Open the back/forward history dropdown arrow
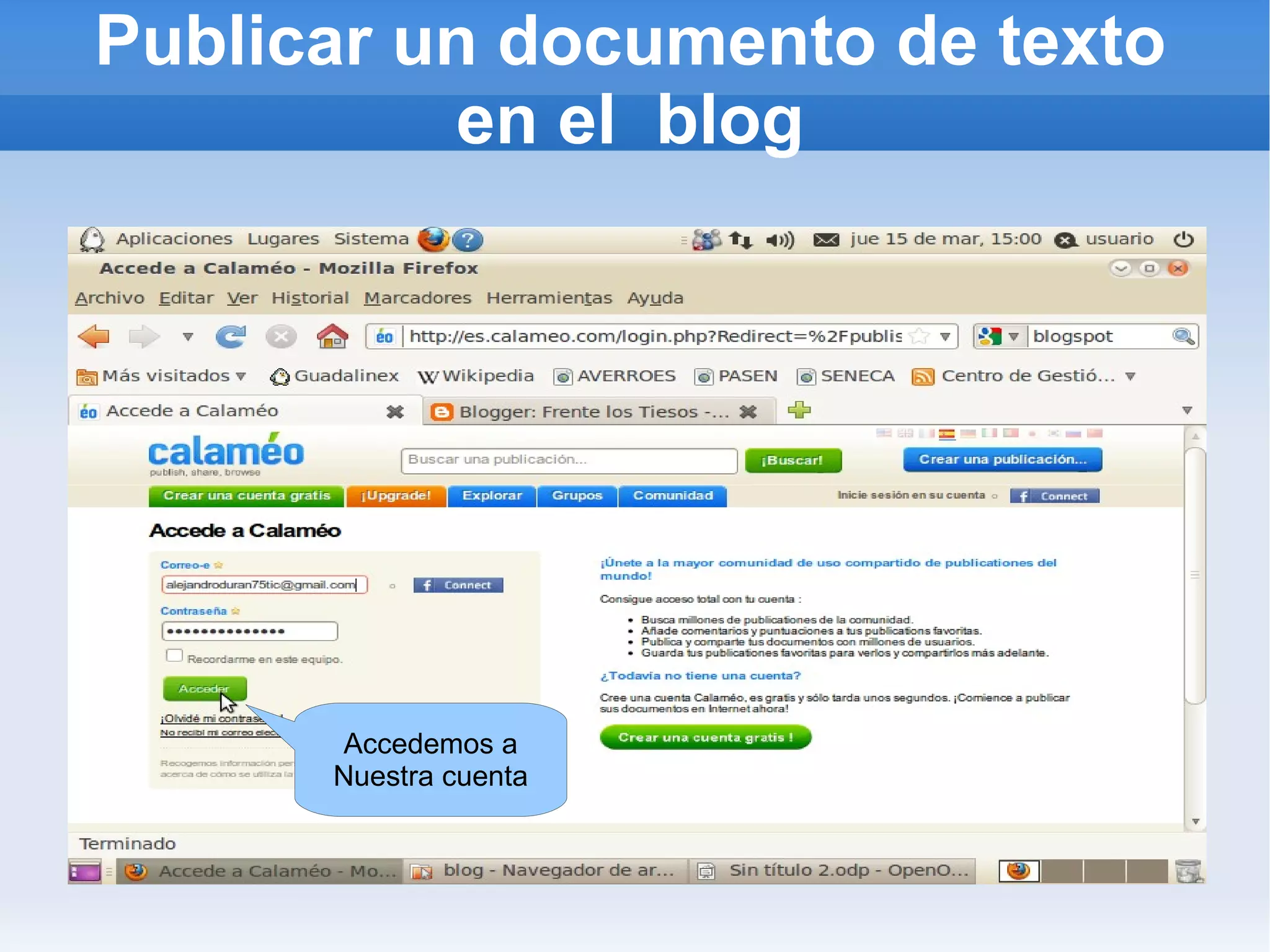 188,337
